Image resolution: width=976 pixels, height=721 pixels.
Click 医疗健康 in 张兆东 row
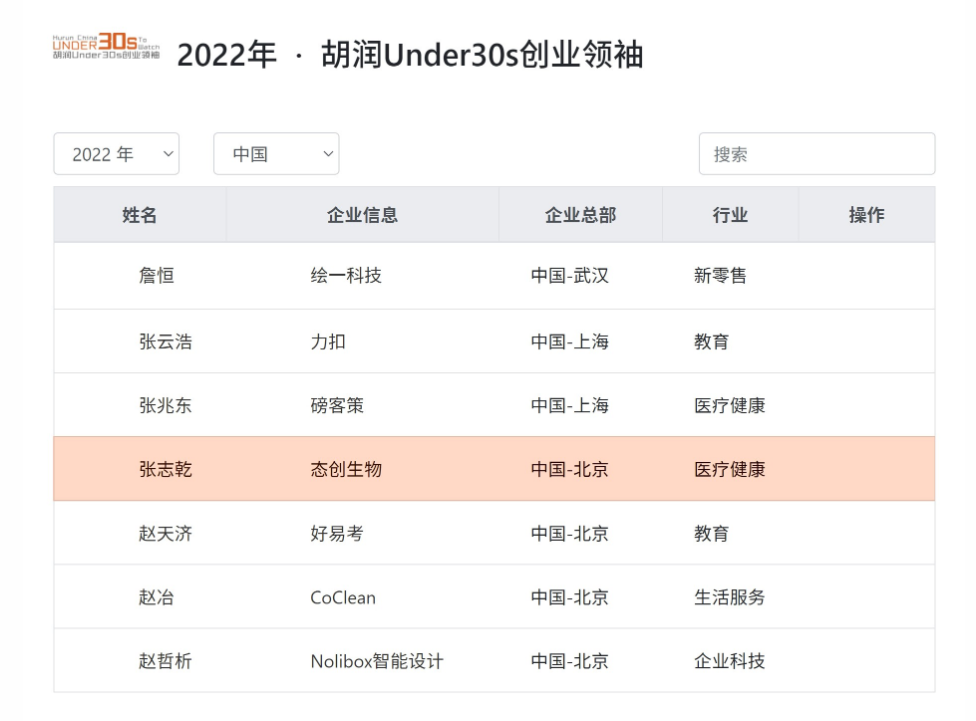click(730, 405)
